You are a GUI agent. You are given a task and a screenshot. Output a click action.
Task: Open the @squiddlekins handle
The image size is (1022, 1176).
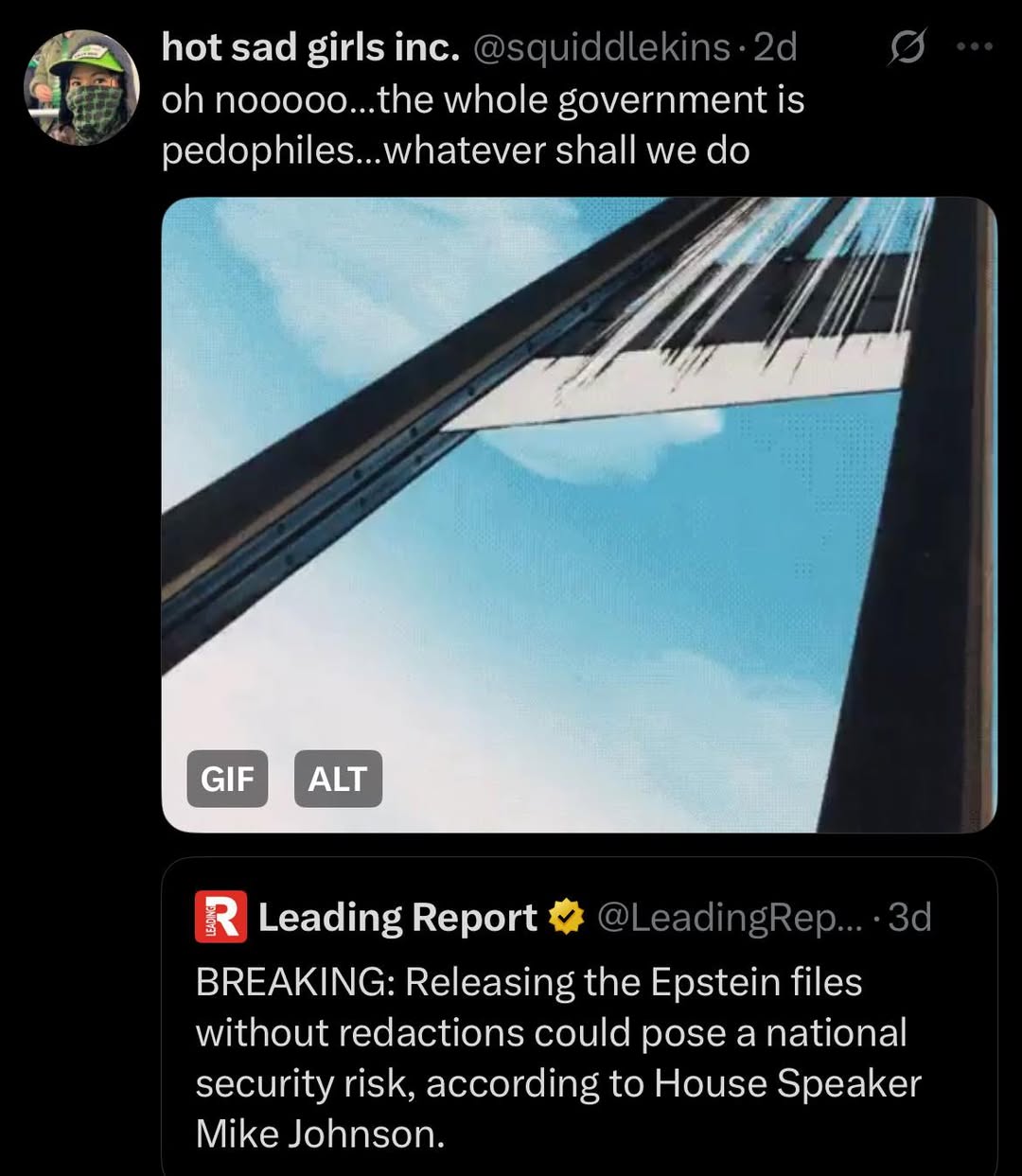click(601, 47)
